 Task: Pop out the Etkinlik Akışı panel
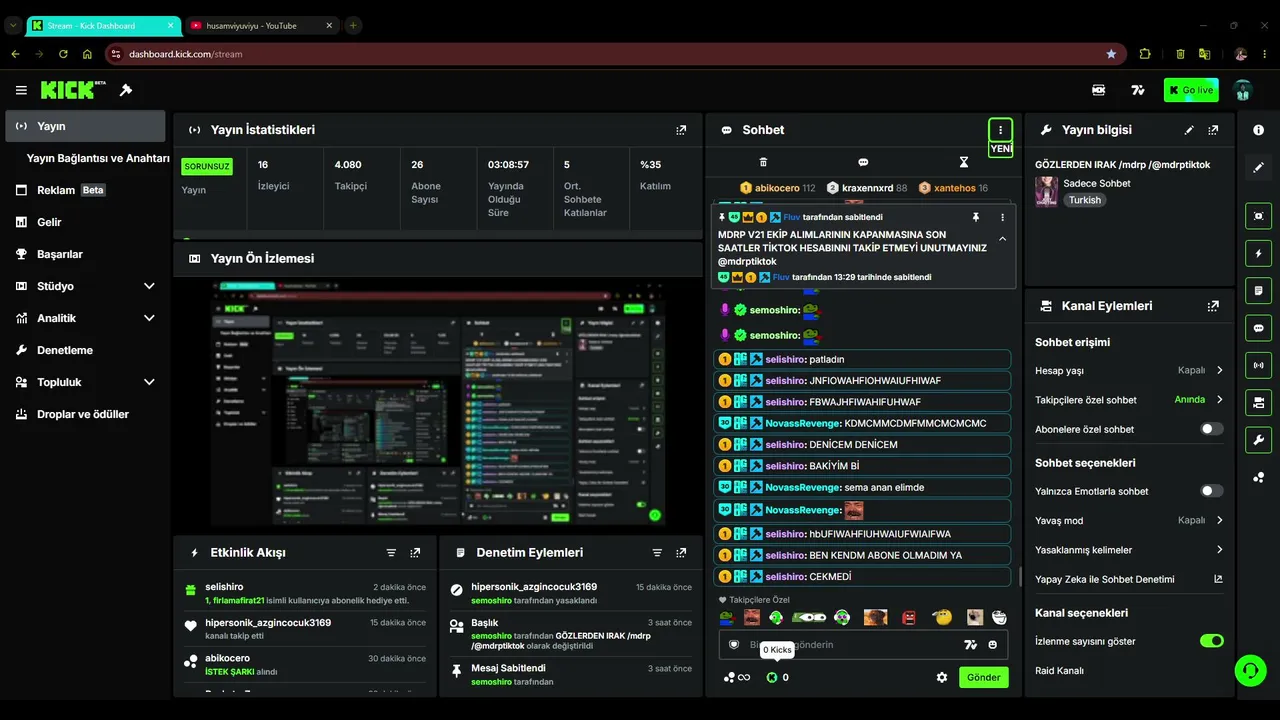415,553
